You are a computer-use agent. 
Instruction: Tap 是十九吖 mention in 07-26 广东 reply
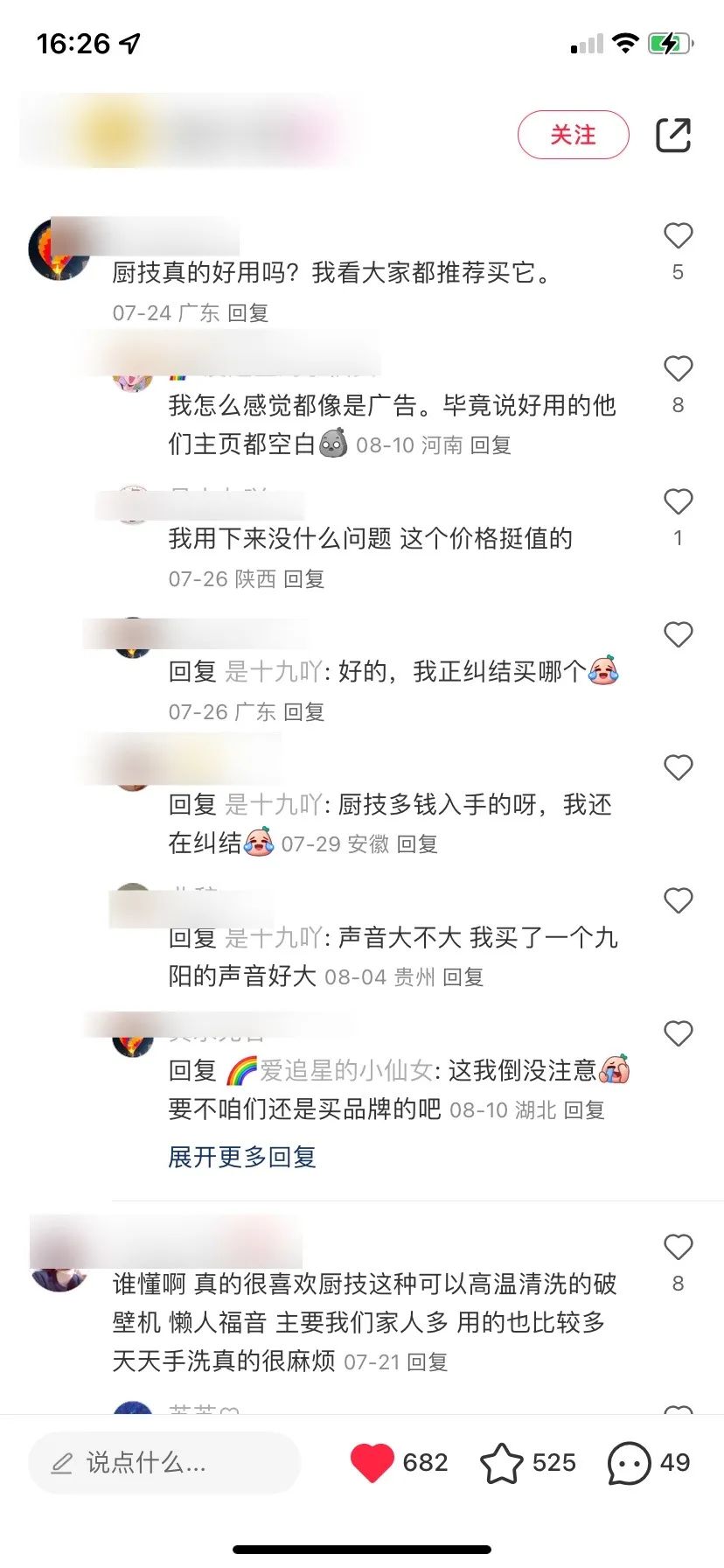click(x=274, y=672)
